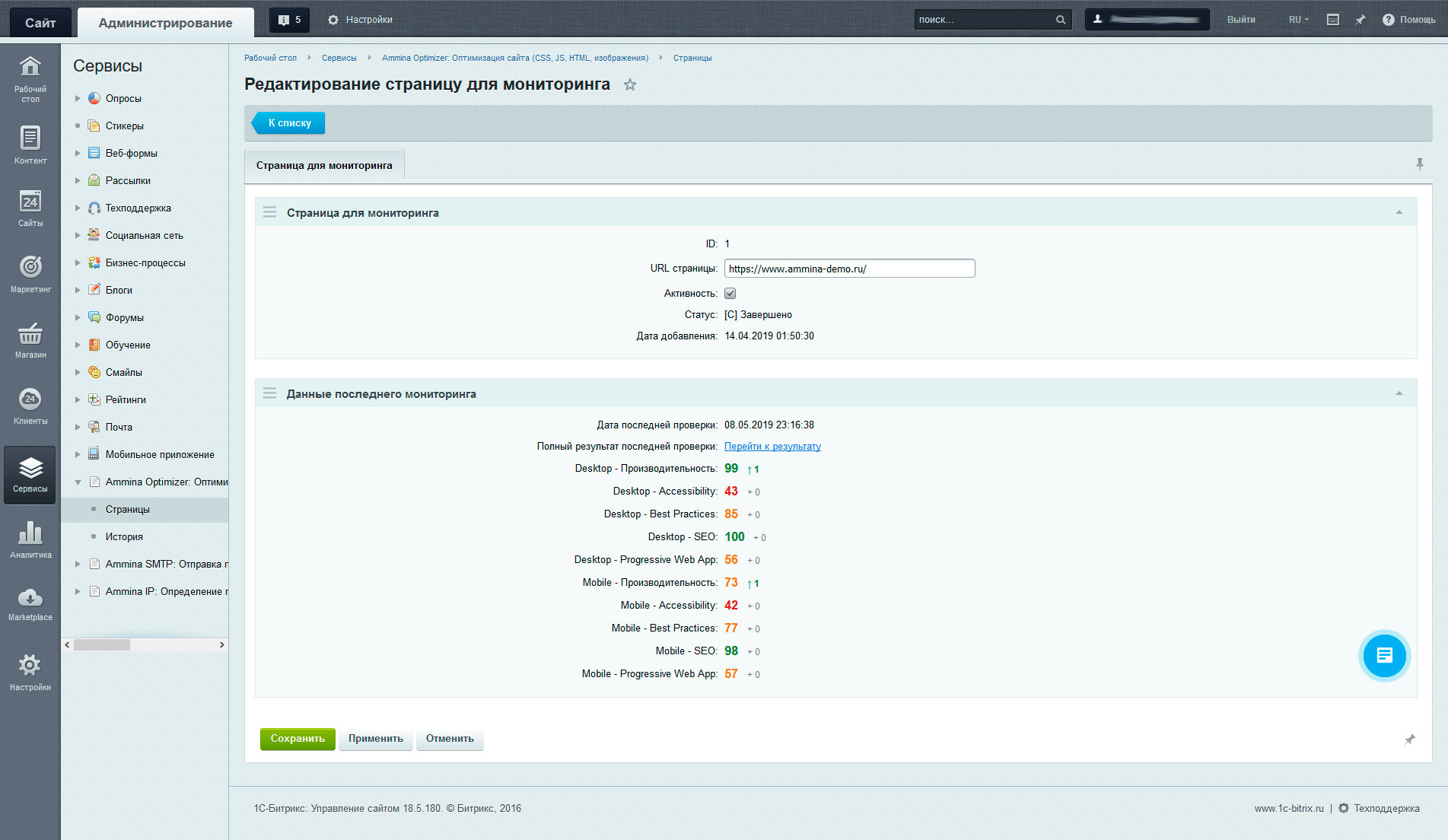Viewport: 1448px width, 840px height.
Task: Expand the Социальная сеть tree node
Action: 78,235
